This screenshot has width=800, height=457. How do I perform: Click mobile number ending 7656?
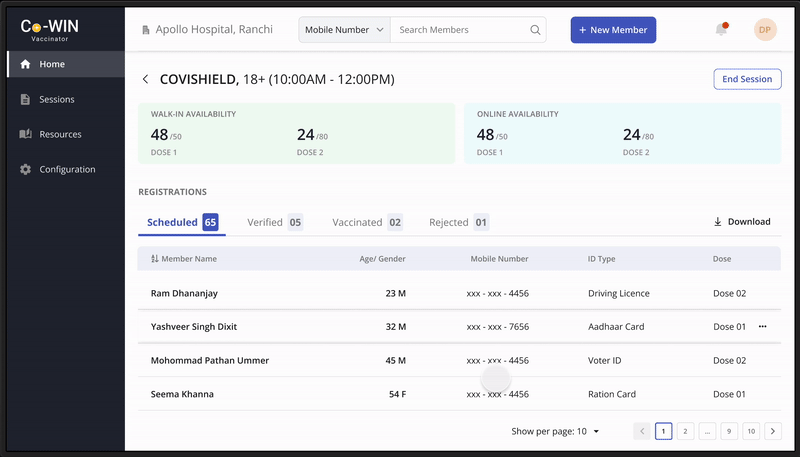click(497, 326)
